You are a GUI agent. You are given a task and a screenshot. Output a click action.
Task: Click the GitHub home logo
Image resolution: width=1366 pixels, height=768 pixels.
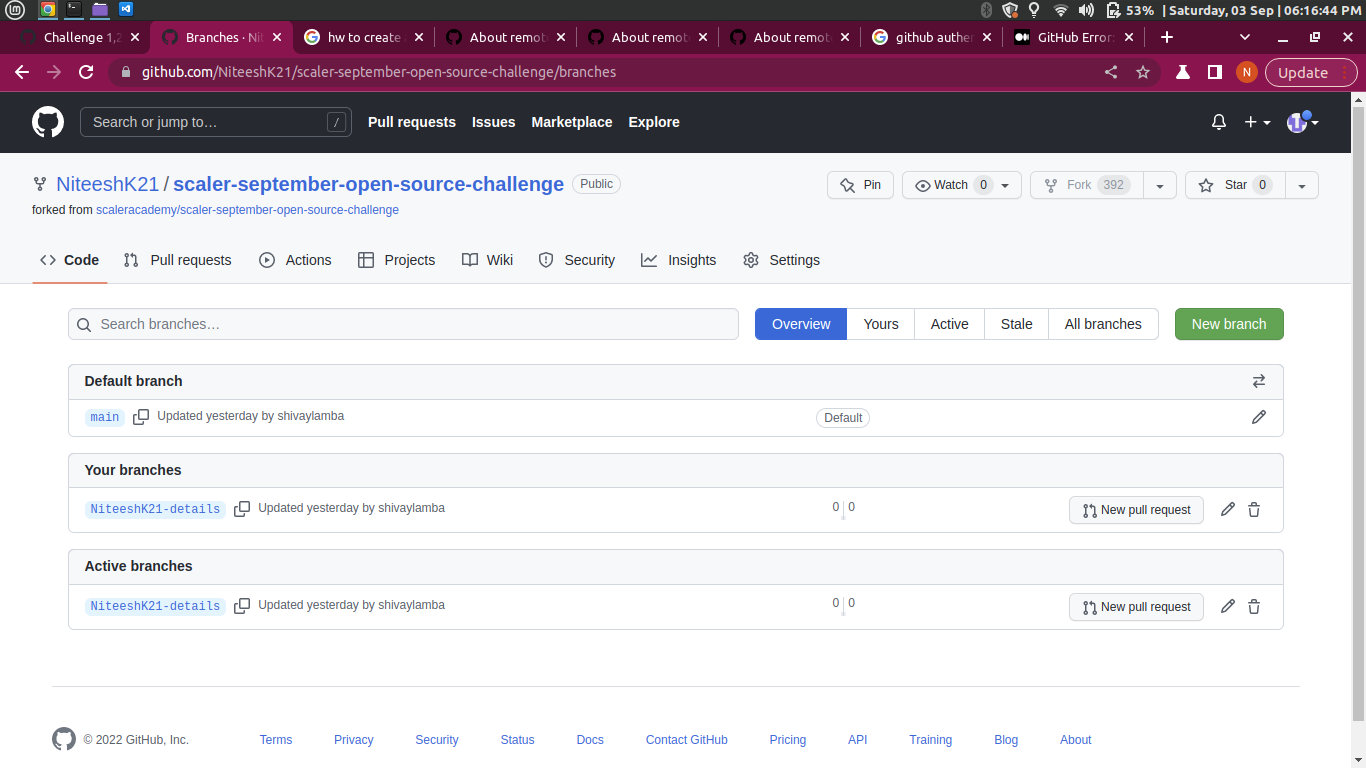point(47,122)
